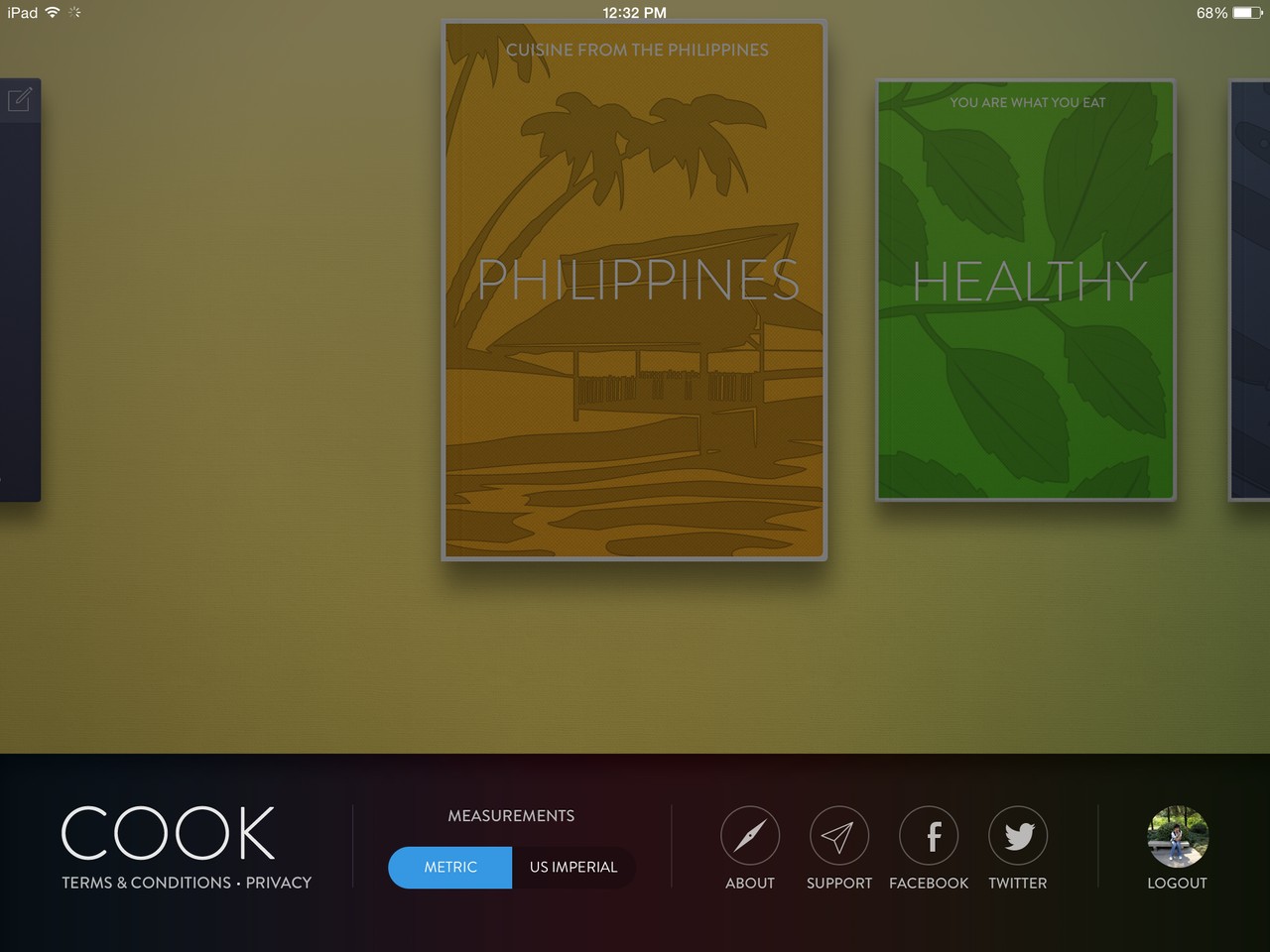
Task: Click the battery indicator in status bar
Action: pyautogui.click(x=1247, y=13)
